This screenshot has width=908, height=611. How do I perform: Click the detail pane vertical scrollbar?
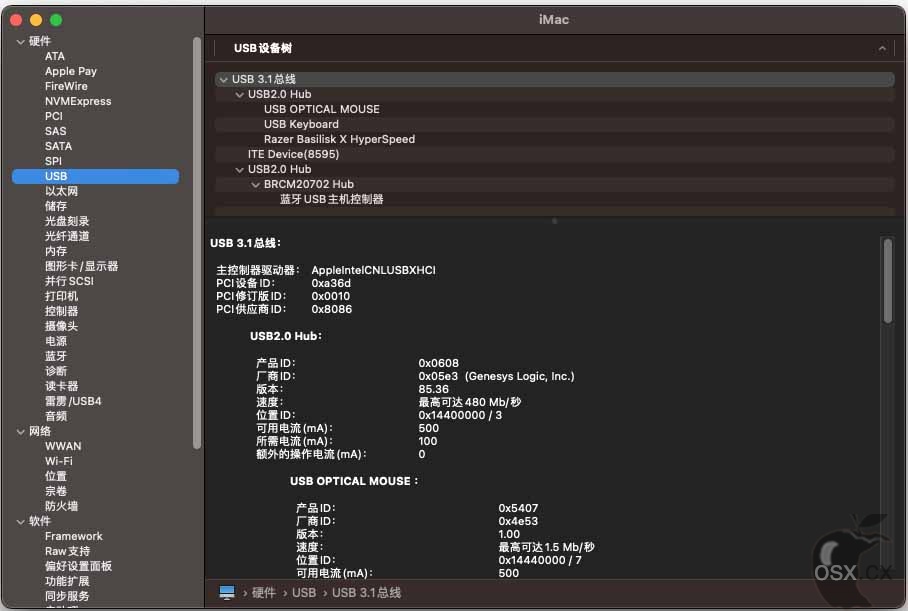click(x=888, y=281)
